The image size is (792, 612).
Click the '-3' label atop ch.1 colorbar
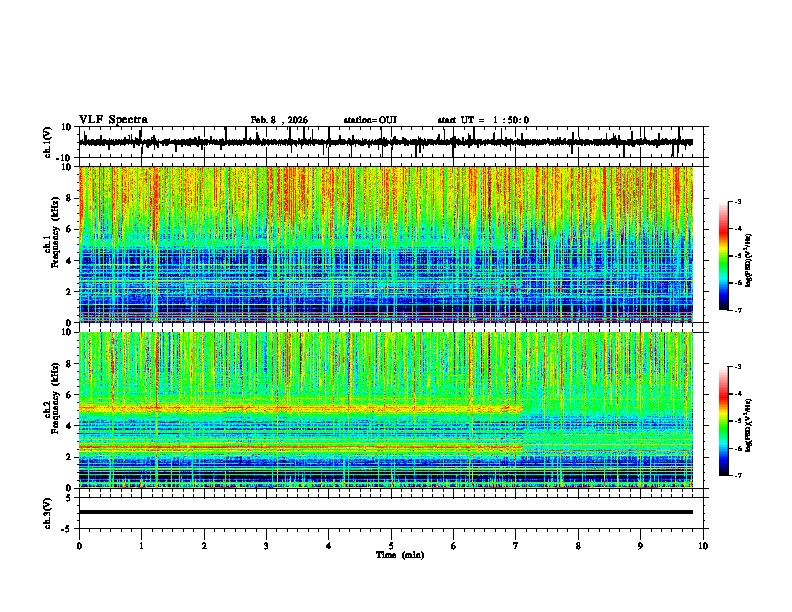click(737, 201)
